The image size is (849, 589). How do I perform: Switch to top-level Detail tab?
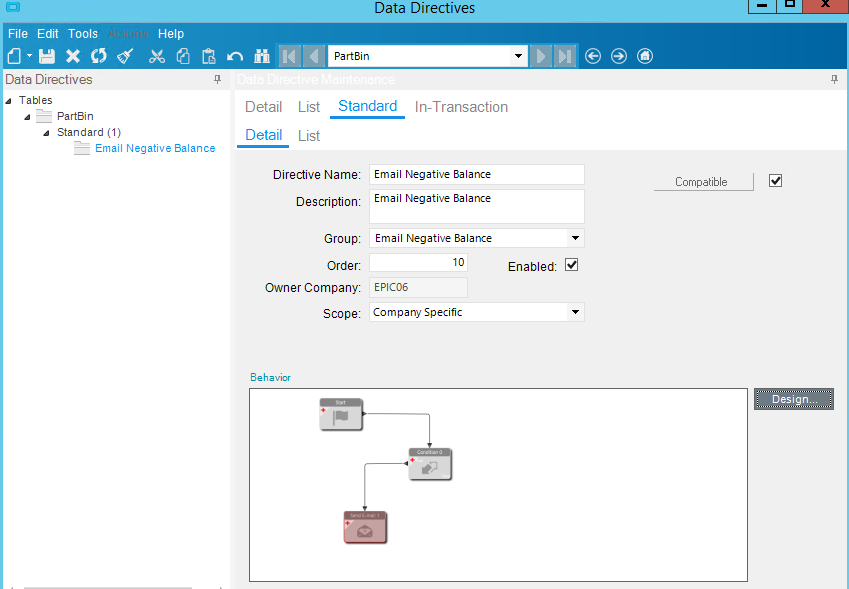click(x=264, y=107)
